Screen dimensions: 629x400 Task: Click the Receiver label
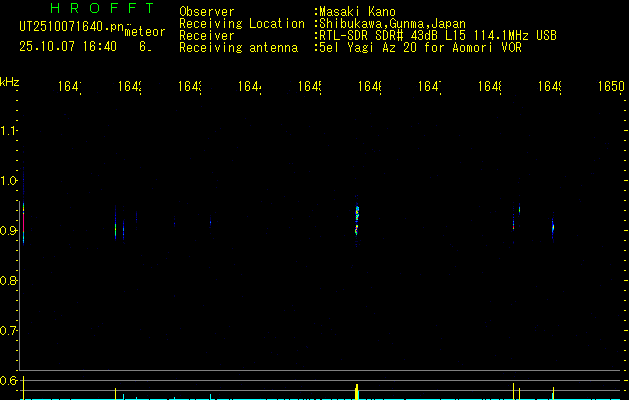[207, 36]
